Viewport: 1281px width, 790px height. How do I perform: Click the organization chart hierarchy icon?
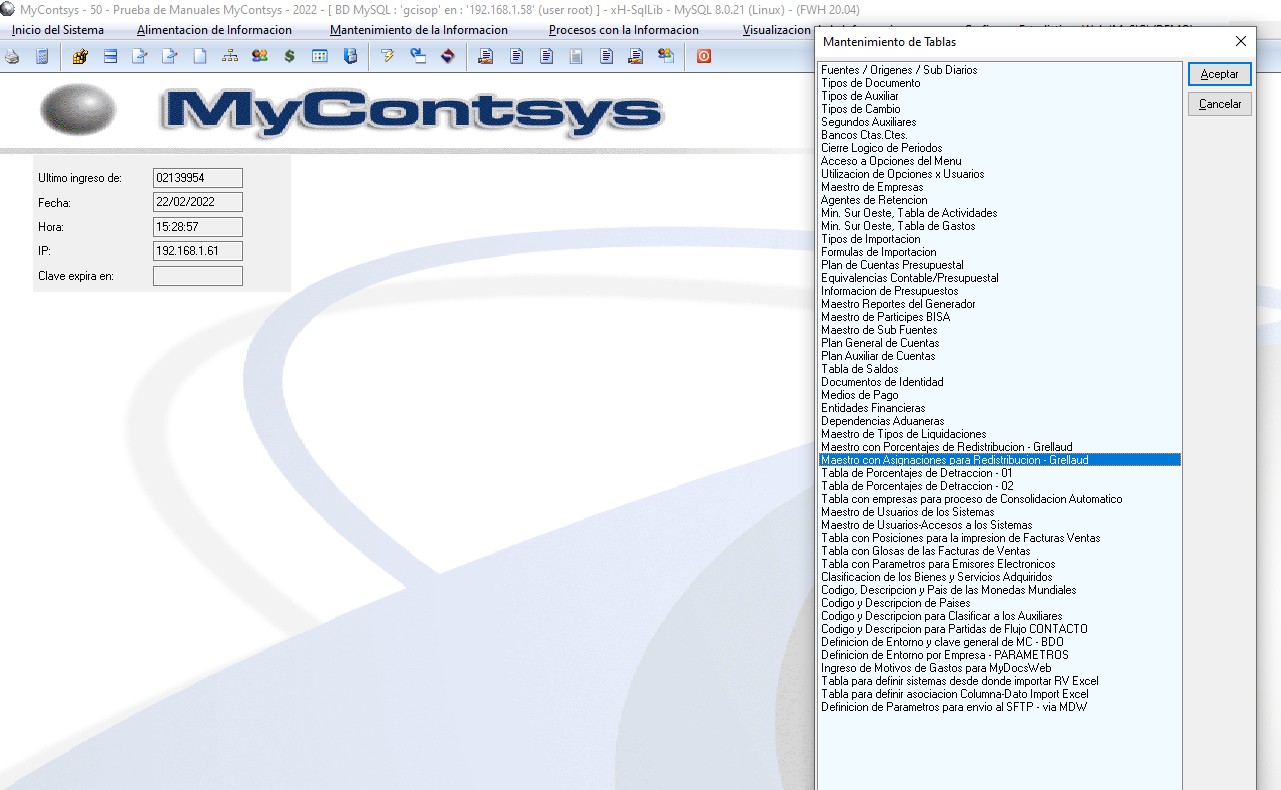pos(230,56)
